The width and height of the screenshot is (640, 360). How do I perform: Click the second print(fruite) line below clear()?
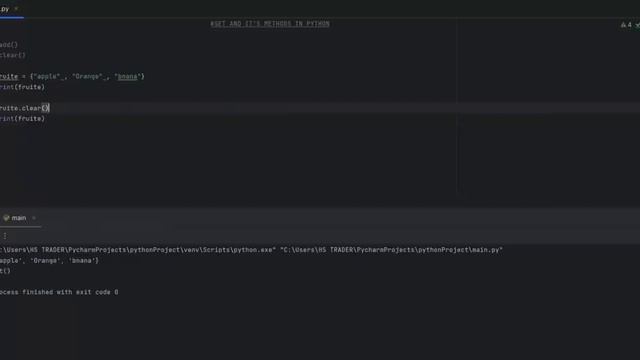[x=22, y=118]
